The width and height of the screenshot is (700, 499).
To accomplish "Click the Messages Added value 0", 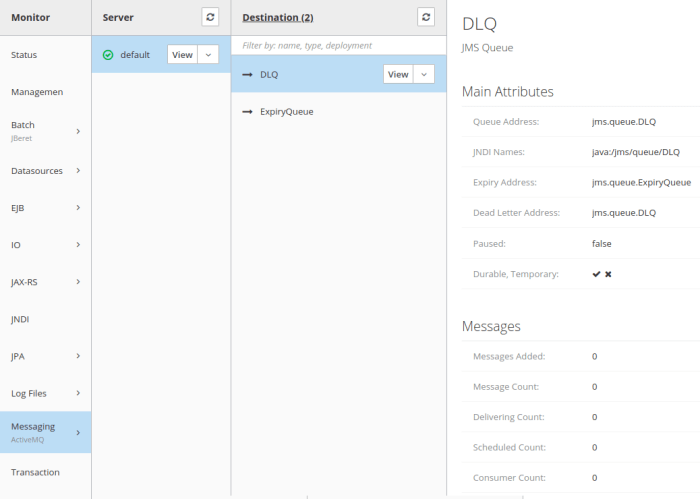I will click(x=595, y=356).
